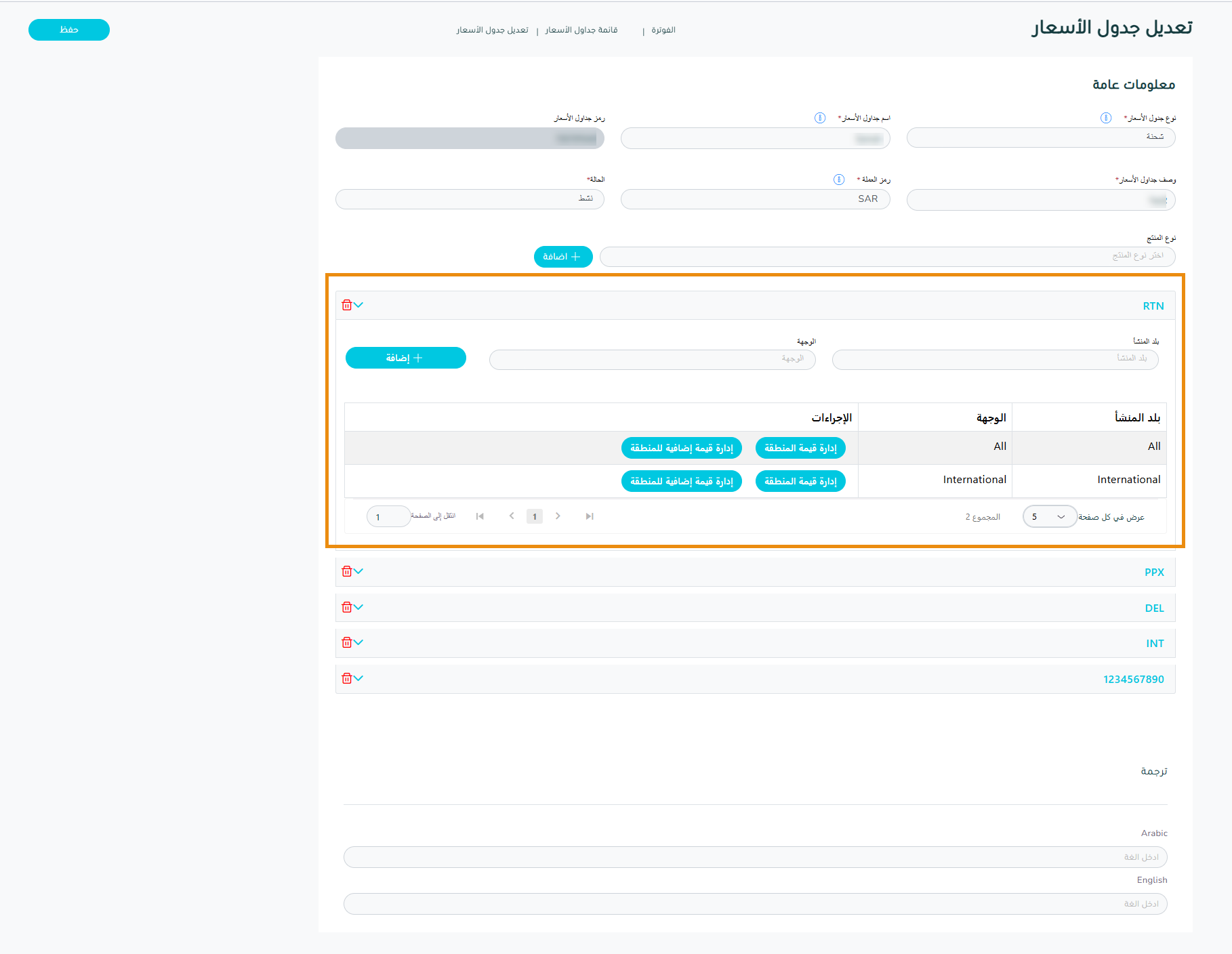The width and height of the screenshot is (1232, 954).
Task: Open الفوترة breadcrumb menu item
Action: (x=663, y=30)
